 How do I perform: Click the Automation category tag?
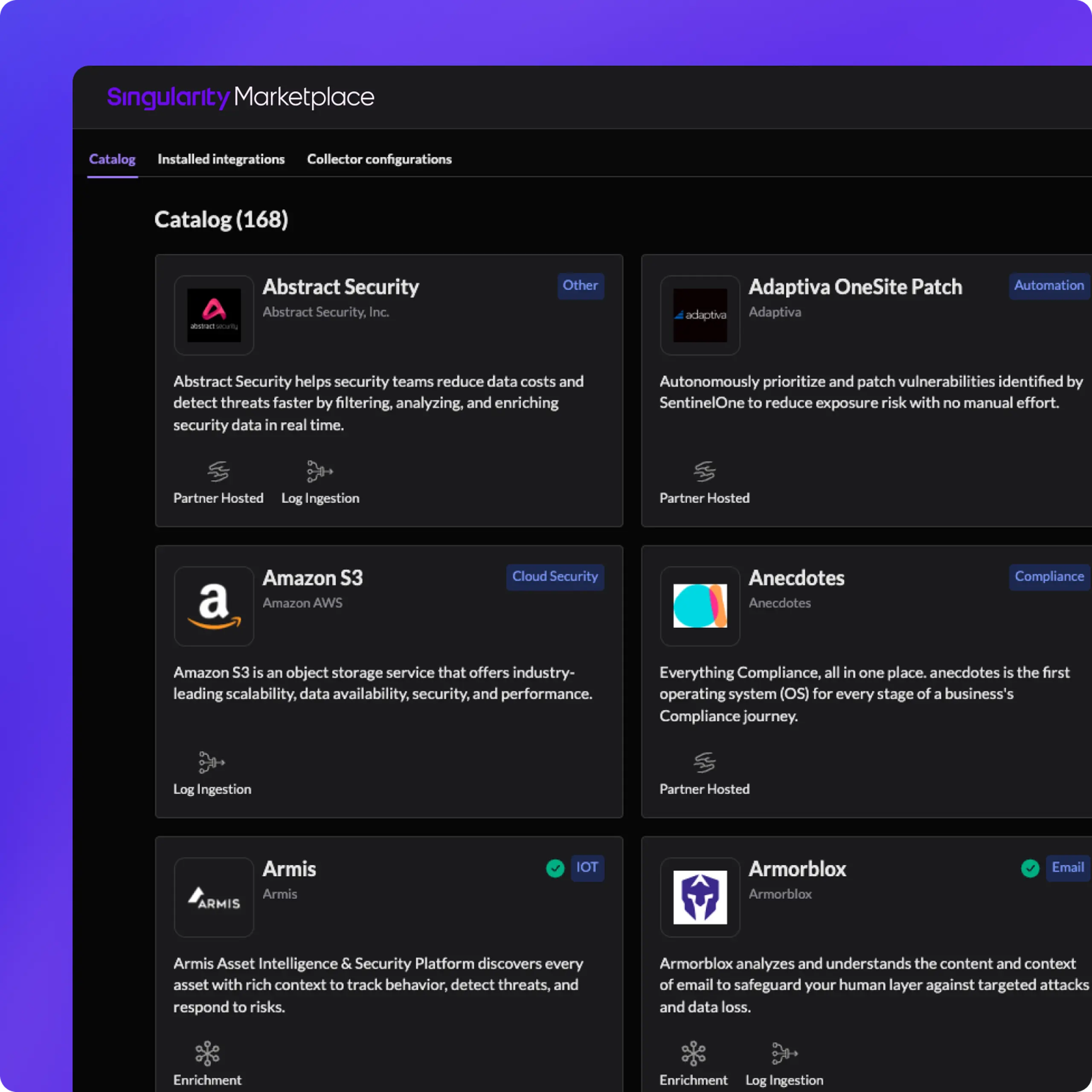coord(1049,286)
